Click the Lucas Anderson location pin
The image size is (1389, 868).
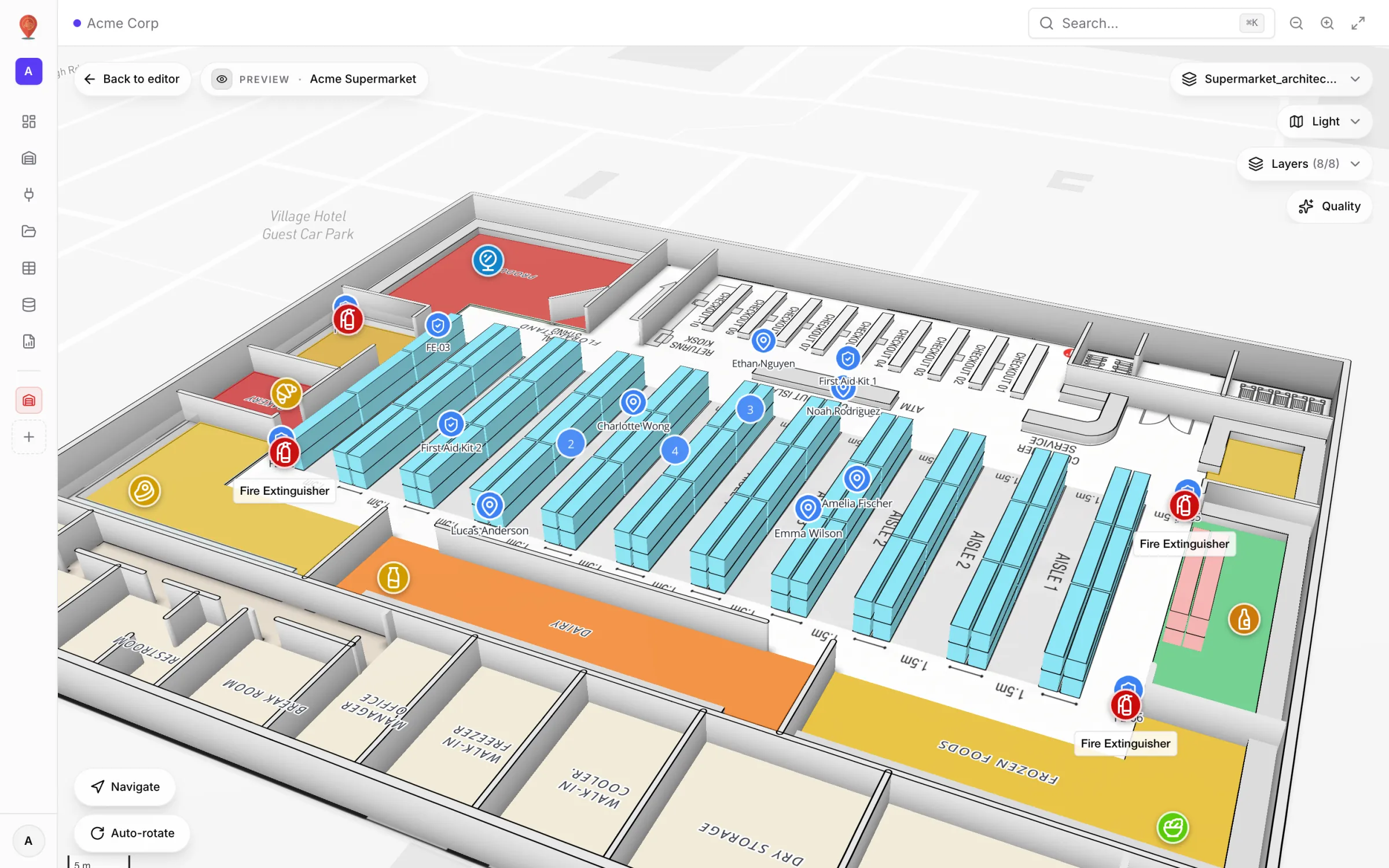click(x=490, y=506)
